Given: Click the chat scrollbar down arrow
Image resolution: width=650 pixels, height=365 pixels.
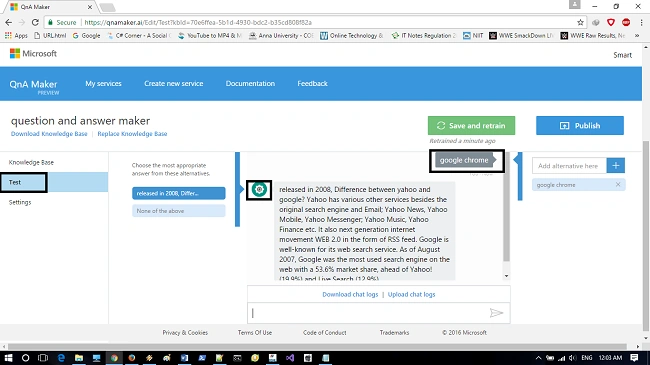Looking at the screenshot, I should click(x=506, y=276).
